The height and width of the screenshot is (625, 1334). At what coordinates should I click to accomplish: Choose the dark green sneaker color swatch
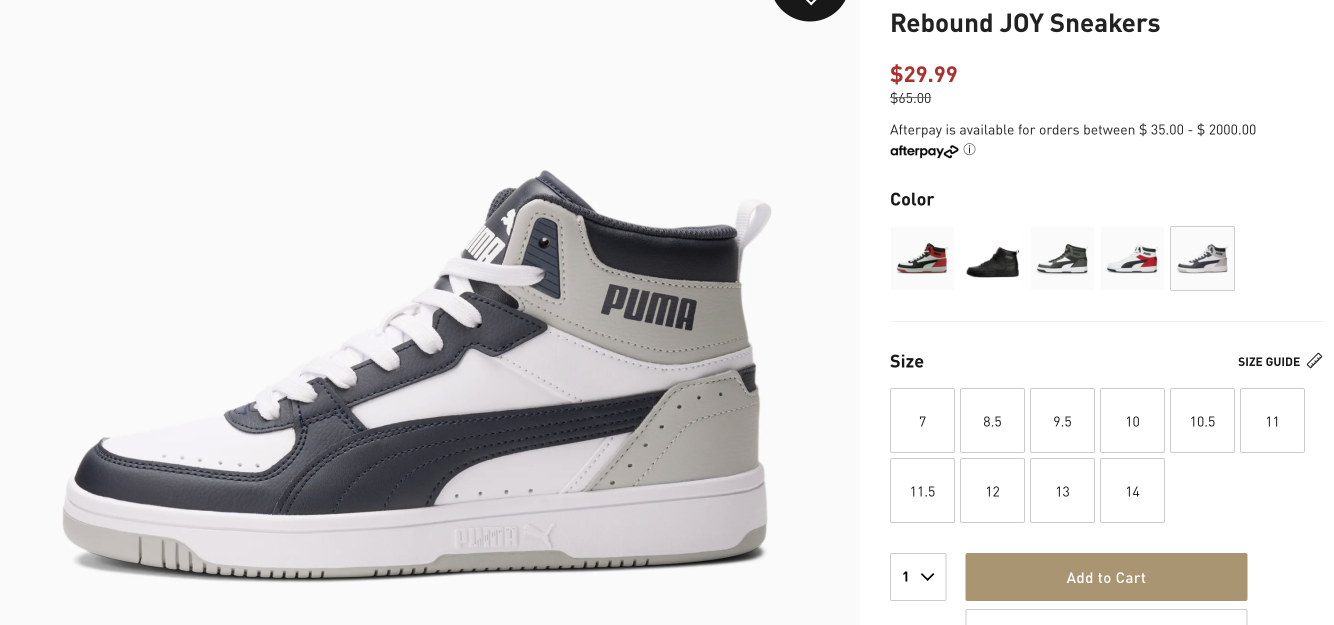(x=1062, y=258)
